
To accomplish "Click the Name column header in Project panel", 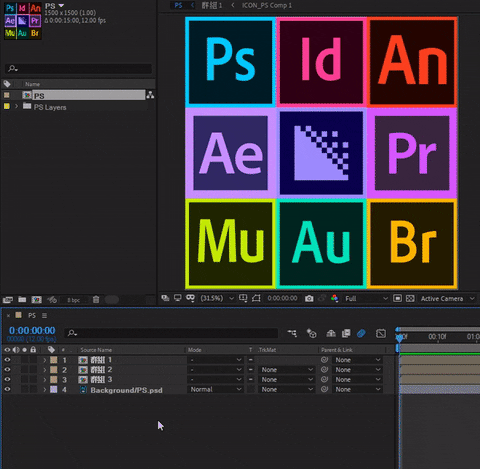I will (x=32, y=84).
